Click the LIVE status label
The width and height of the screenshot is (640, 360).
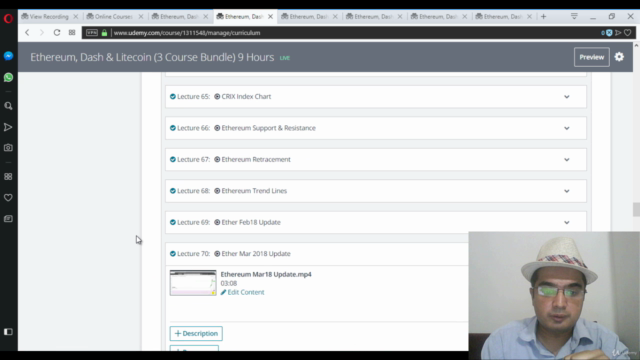coord(284,58)
